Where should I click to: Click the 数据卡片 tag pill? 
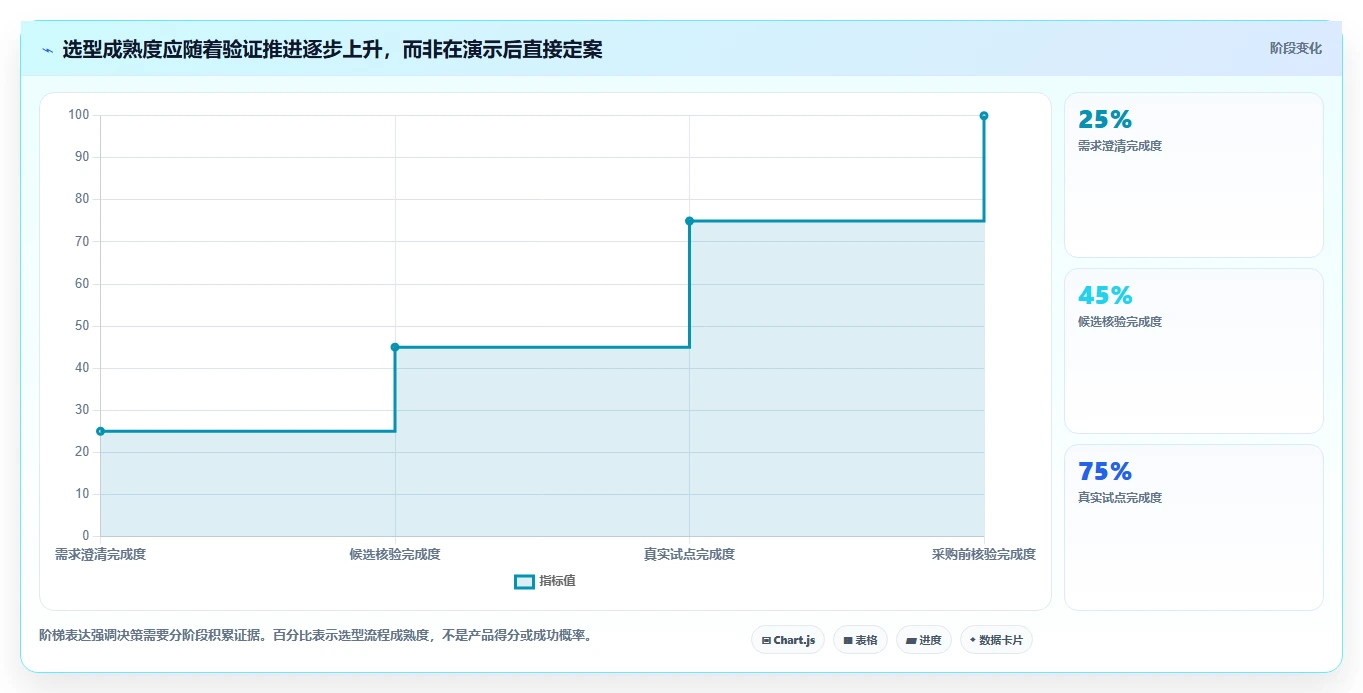coord(996,640)
